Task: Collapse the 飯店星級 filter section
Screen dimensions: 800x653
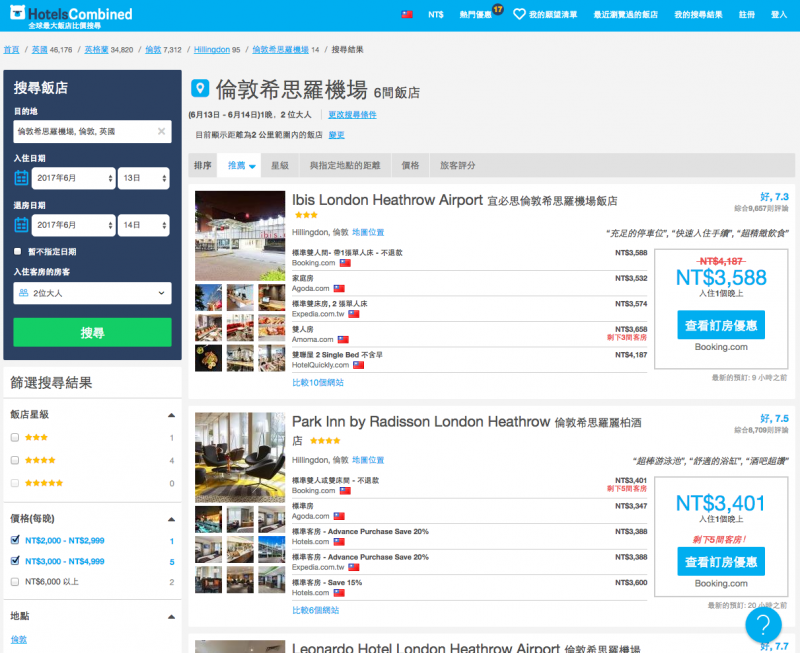Action: [171, 415]
